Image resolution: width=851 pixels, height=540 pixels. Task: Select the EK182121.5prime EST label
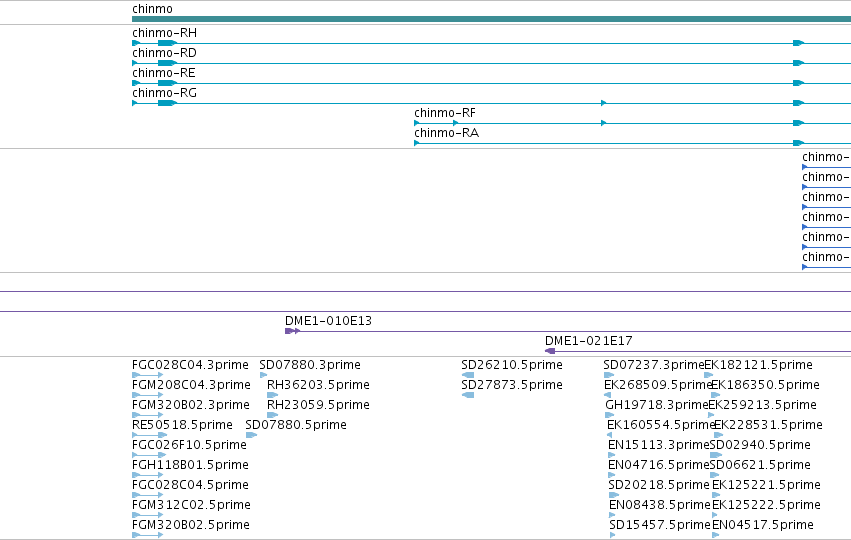coord(758,365)
